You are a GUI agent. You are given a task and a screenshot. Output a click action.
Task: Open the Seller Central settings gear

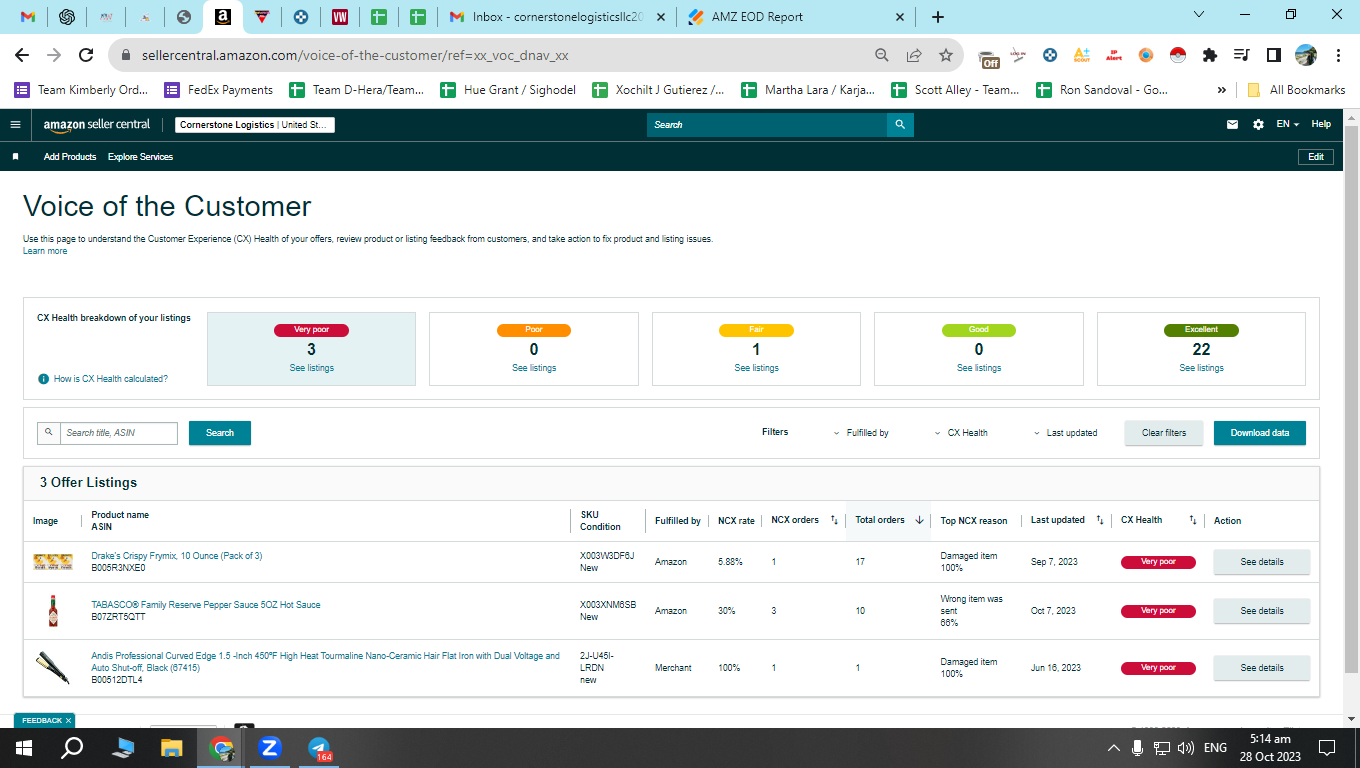point(1258,125)
